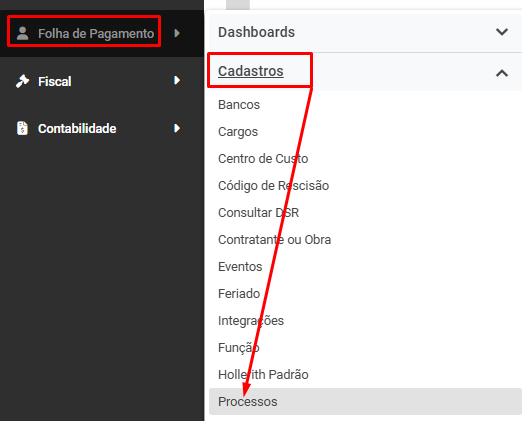The image size is (522, 421).
Task: Select Bancos under Cadastros
Action: [239, 105]
